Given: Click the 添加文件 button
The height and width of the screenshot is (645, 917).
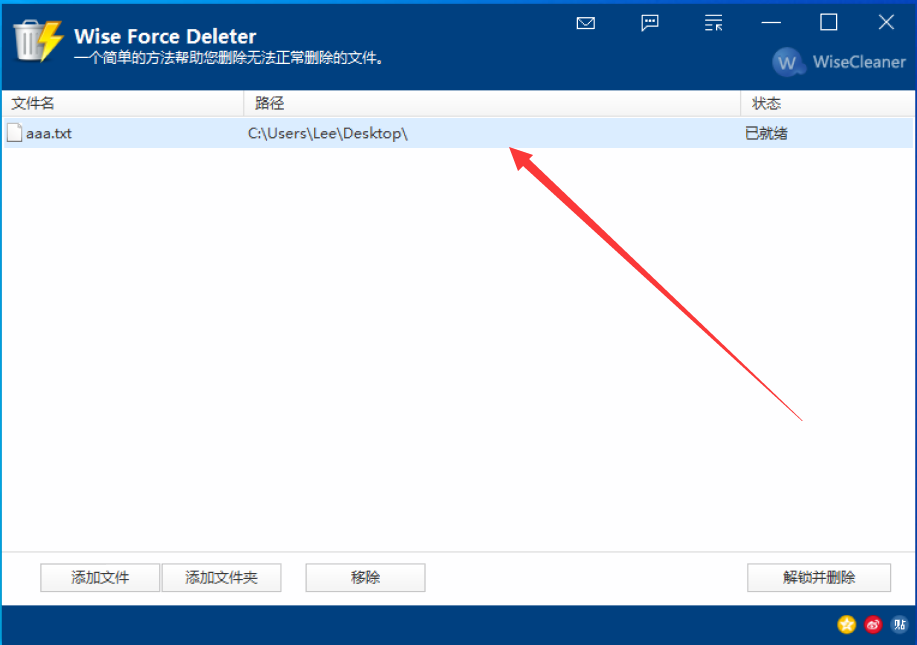Looking at the screenshot, I should (x=99, y=578).
